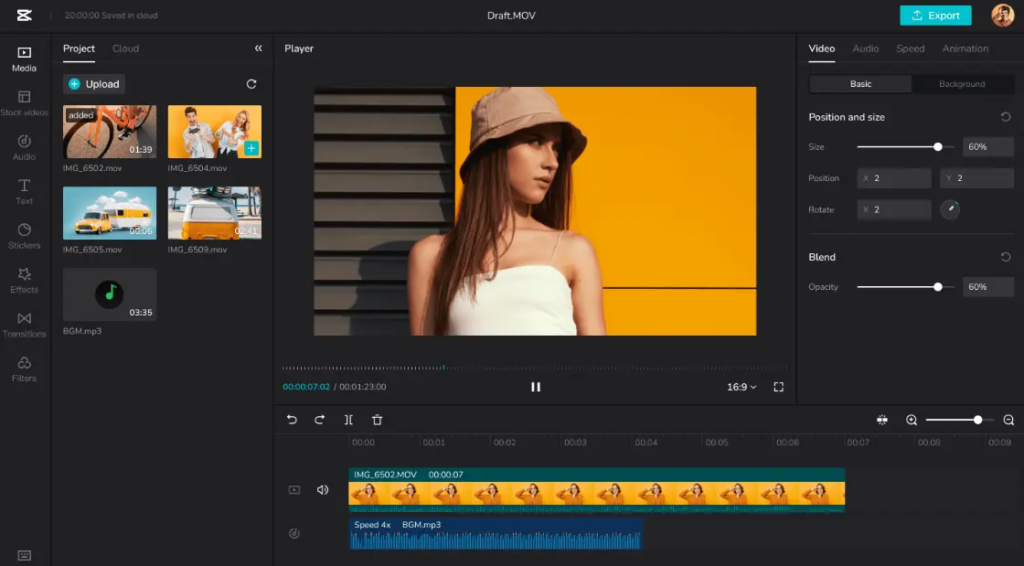The image size is (1024, 566).
Task: Click the keyboard shortcuts icon
Action: click(24, 556)
